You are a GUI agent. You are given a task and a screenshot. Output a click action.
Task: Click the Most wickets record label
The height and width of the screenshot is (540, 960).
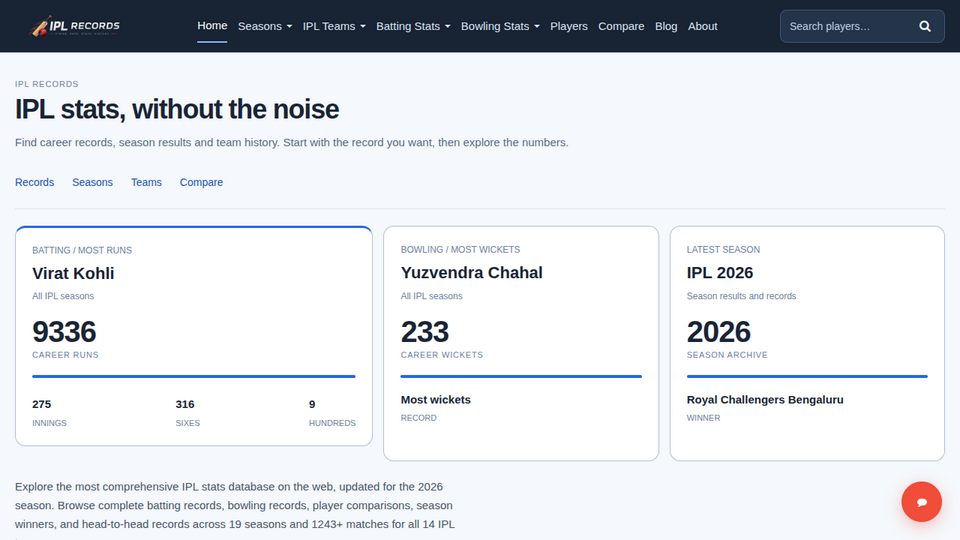tap(435, 400)
